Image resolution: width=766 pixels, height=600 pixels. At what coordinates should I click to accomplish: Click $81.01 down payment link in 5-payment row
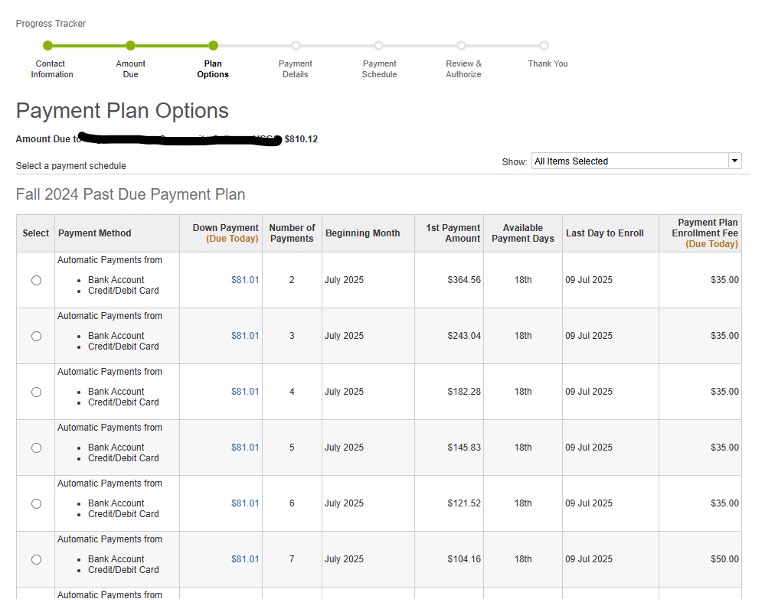pos(245,448)
